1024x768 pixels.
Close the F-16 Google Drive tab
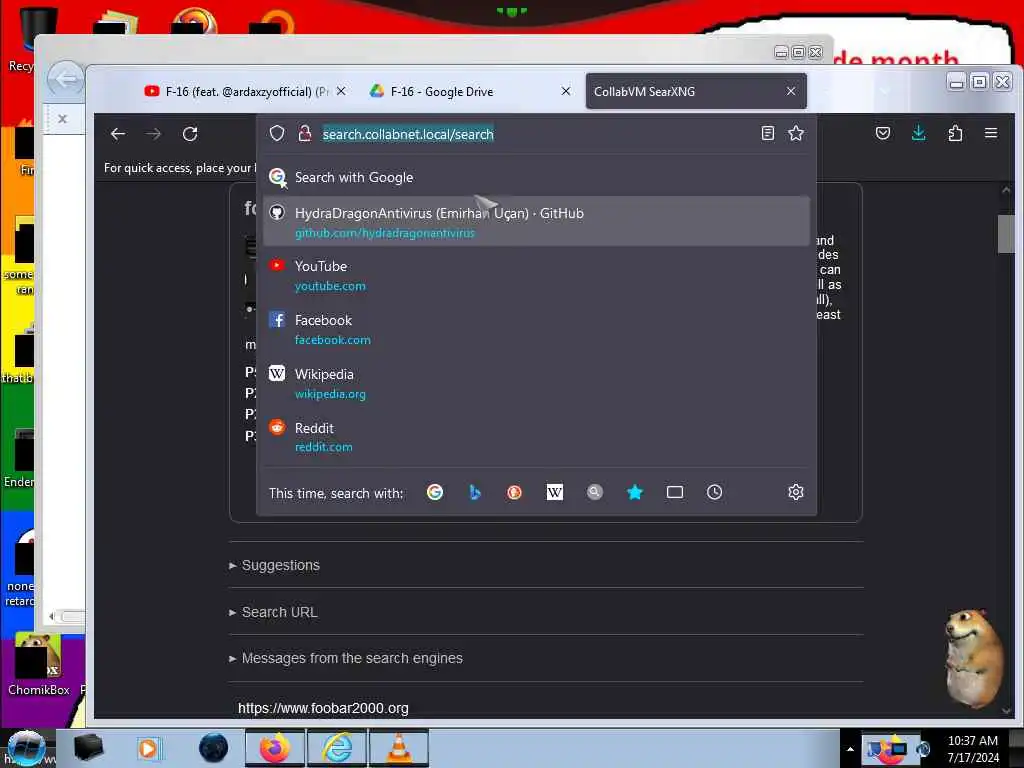(566, 91)
